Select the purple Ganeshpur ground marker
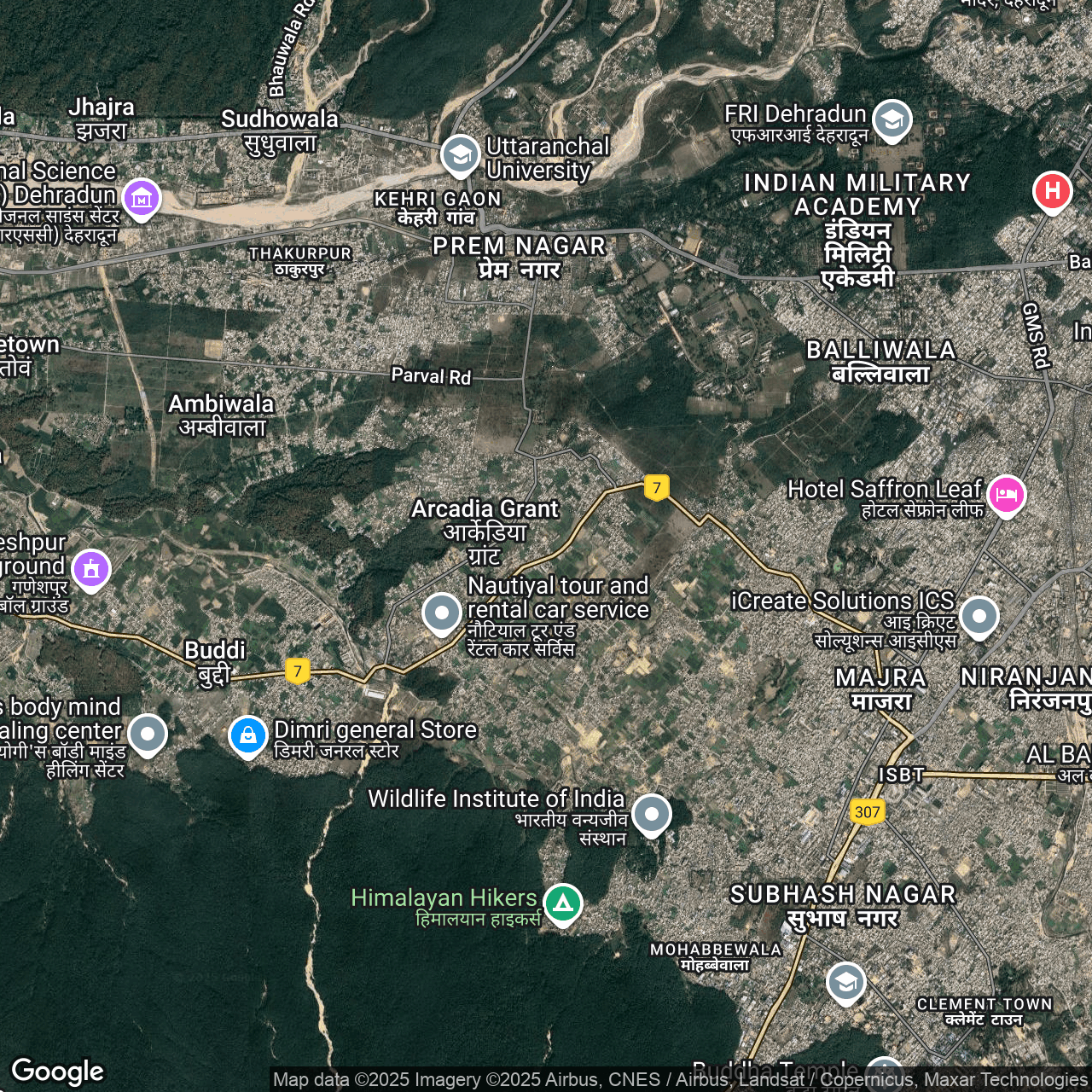Viewport: 1092px width, 1092px height. tap(91, 568)
